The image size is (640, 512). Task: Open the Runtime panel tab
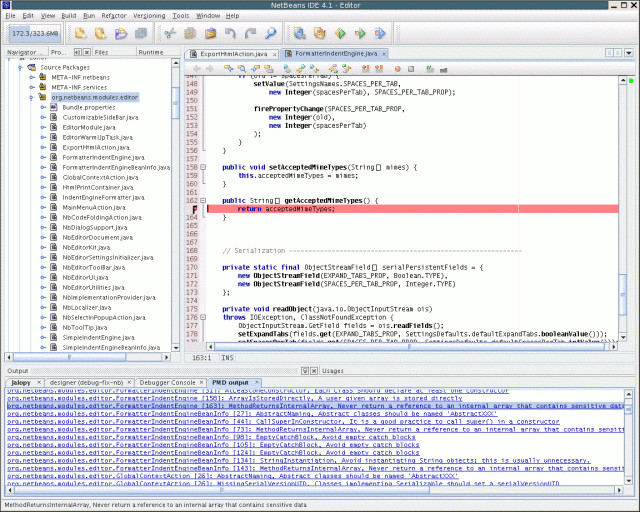tap(151, 52)
